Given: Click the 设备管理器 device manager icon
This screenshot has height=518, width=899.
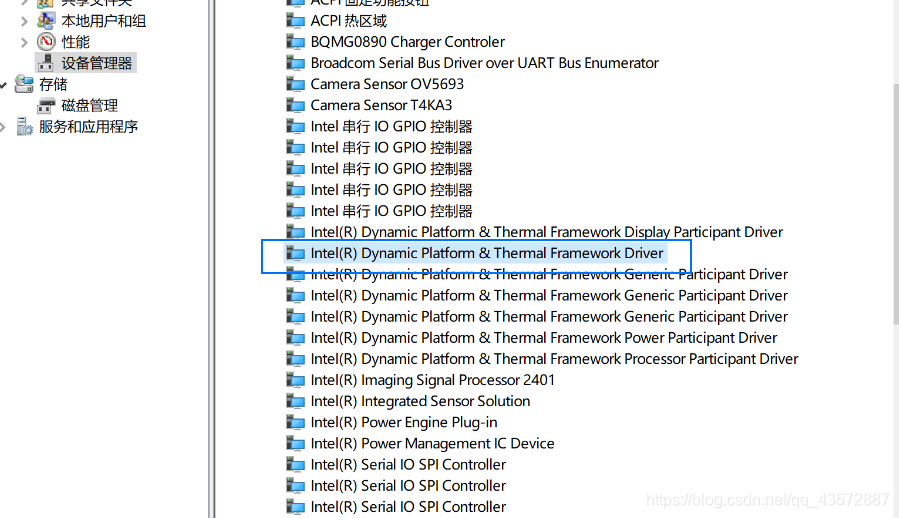Looking at the screenshot, I should 46,63.
